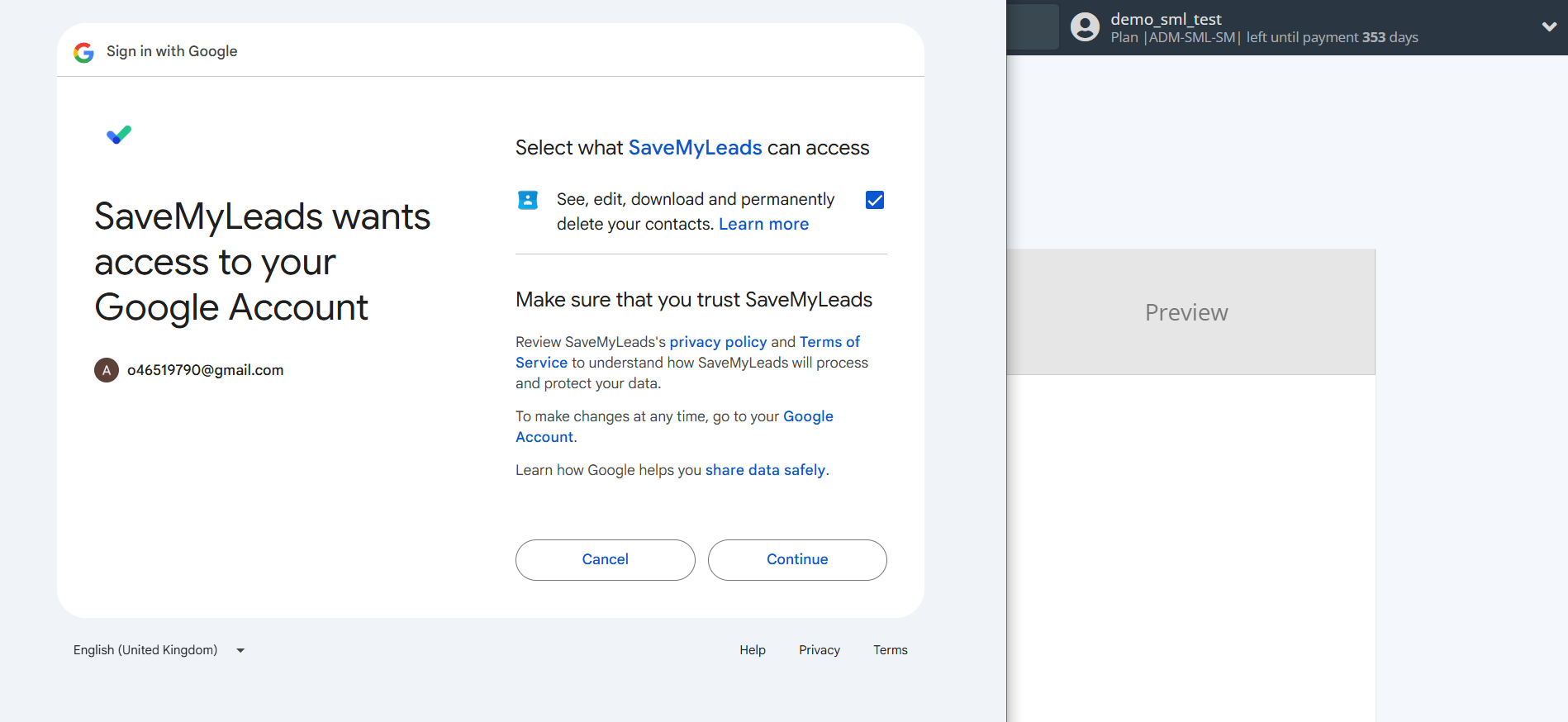Uncheck the contacts access permission checkbox
Viewport: 1568px width, 722px height.
pos(875,200)
